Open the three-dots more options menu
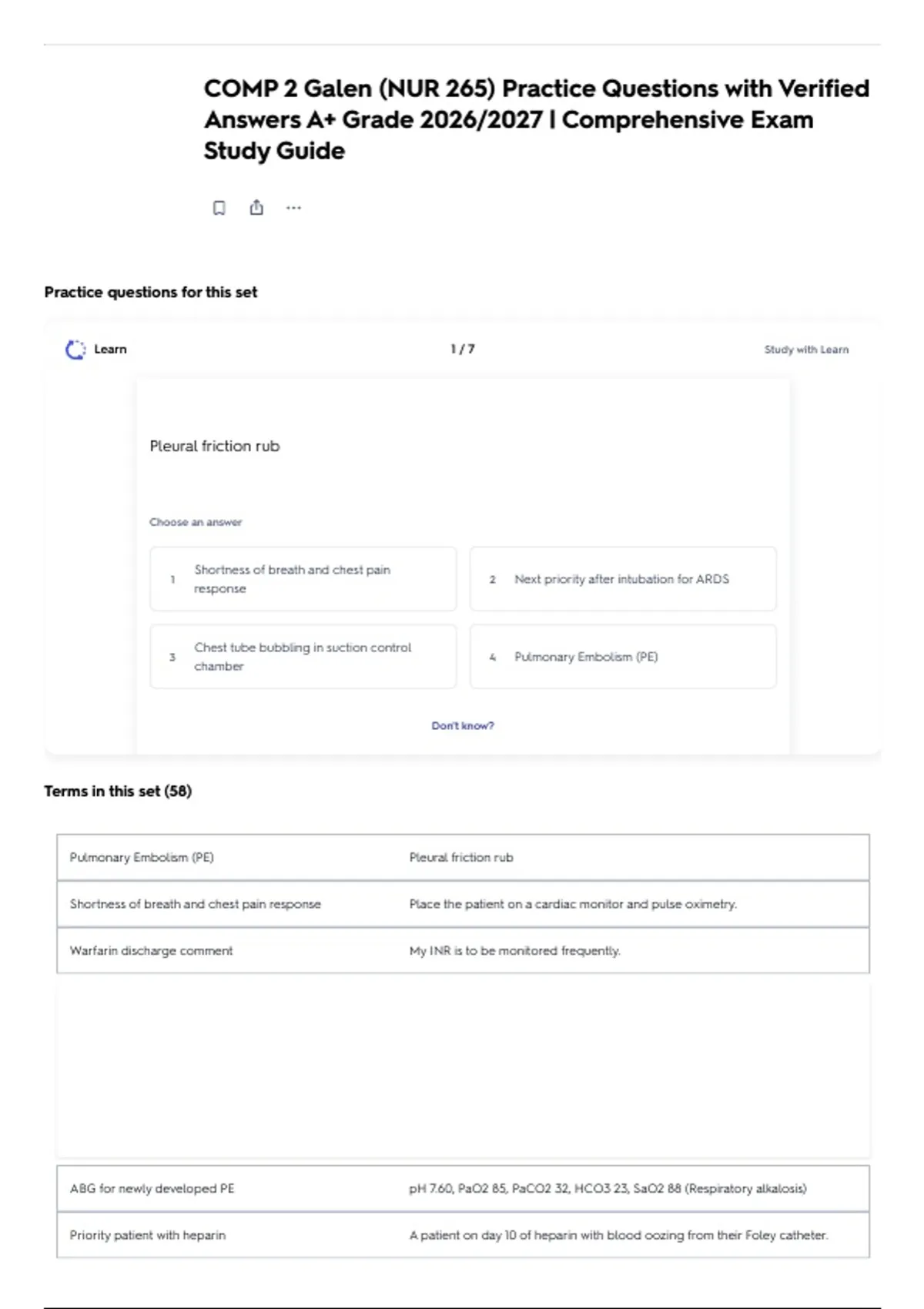Screen dimensions: 924x1309 tap(293, 208)
